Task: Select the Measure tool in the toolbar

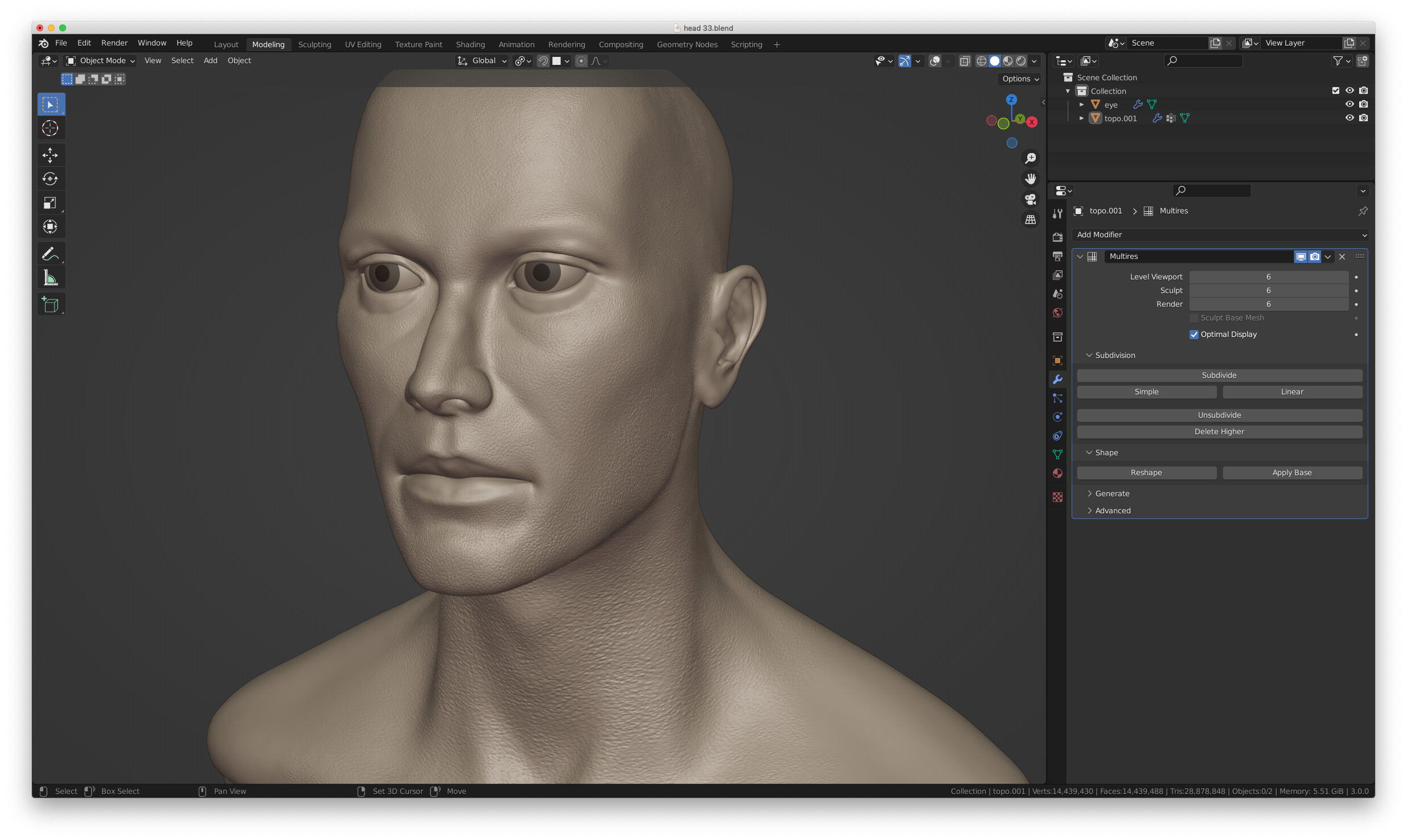Action: 51,277
